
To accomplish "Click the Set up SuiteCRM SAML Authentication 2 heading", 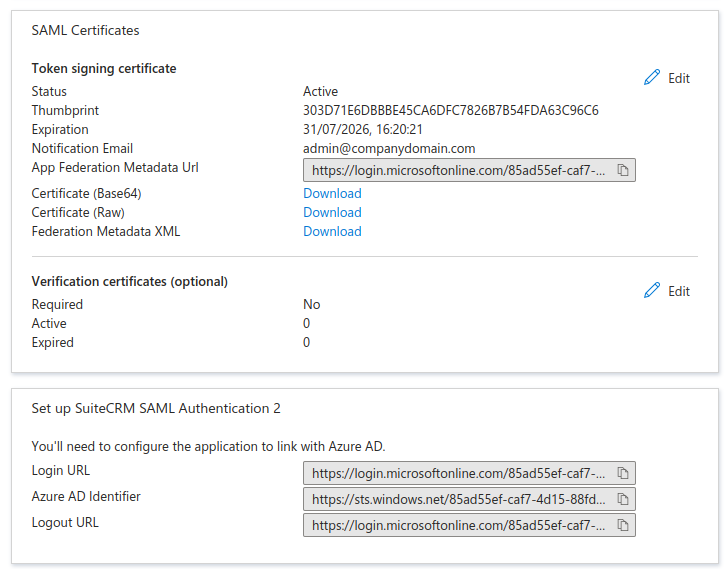I will tap(156, 408).
